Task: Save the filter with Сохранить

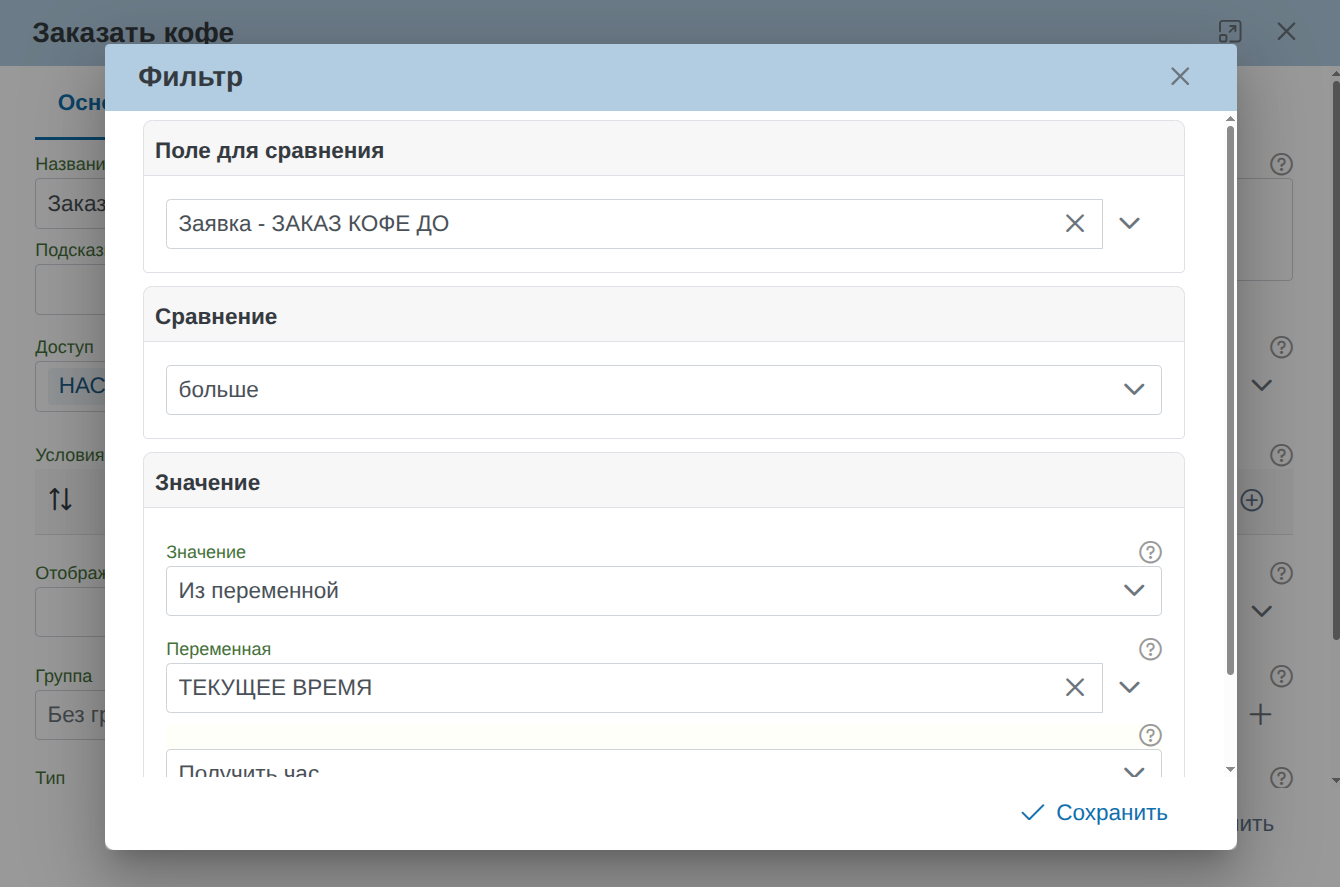Action: coord(1094,813)
